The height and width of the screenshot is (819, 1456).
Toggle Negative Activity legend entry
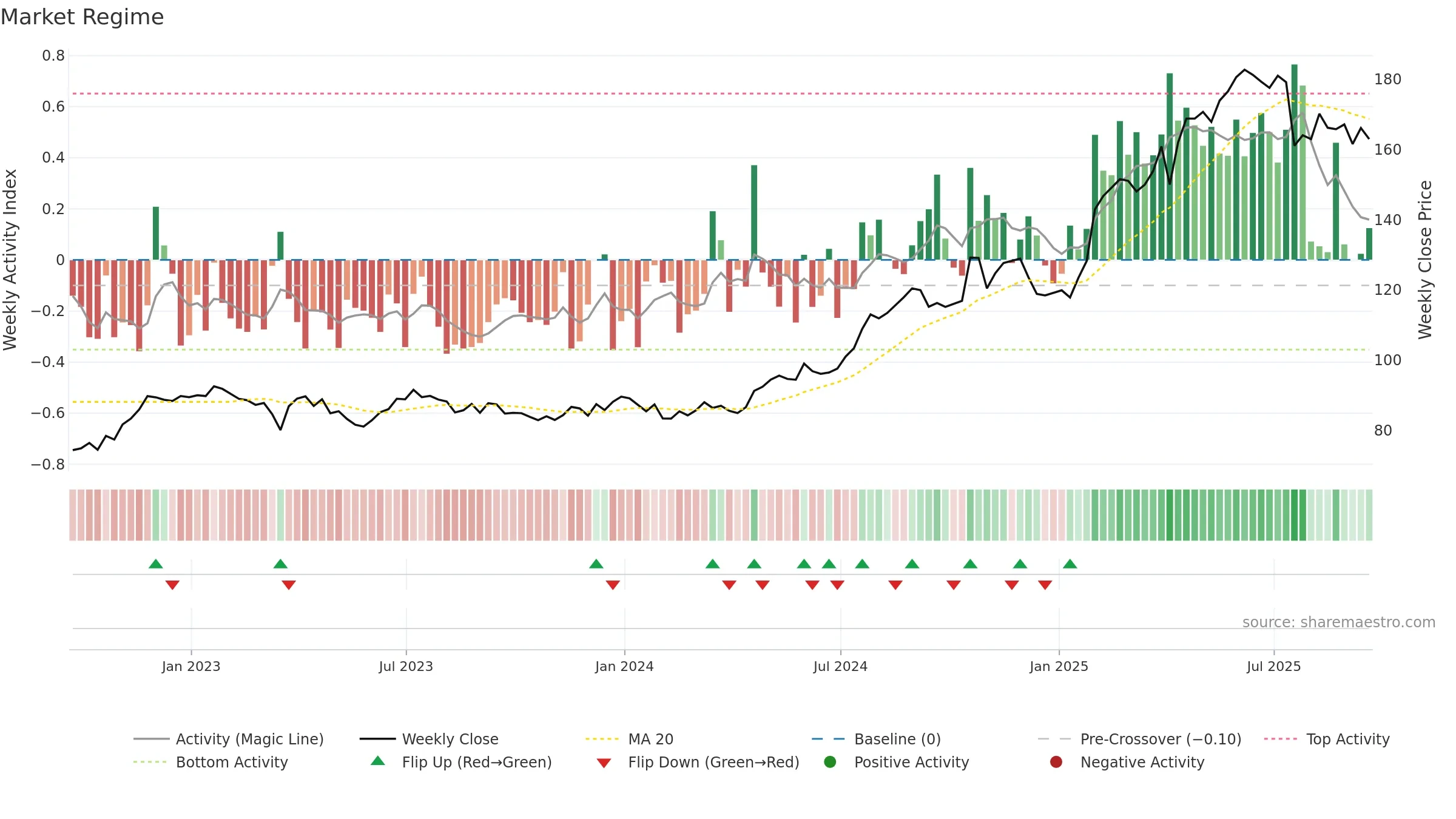point(1127,762)
